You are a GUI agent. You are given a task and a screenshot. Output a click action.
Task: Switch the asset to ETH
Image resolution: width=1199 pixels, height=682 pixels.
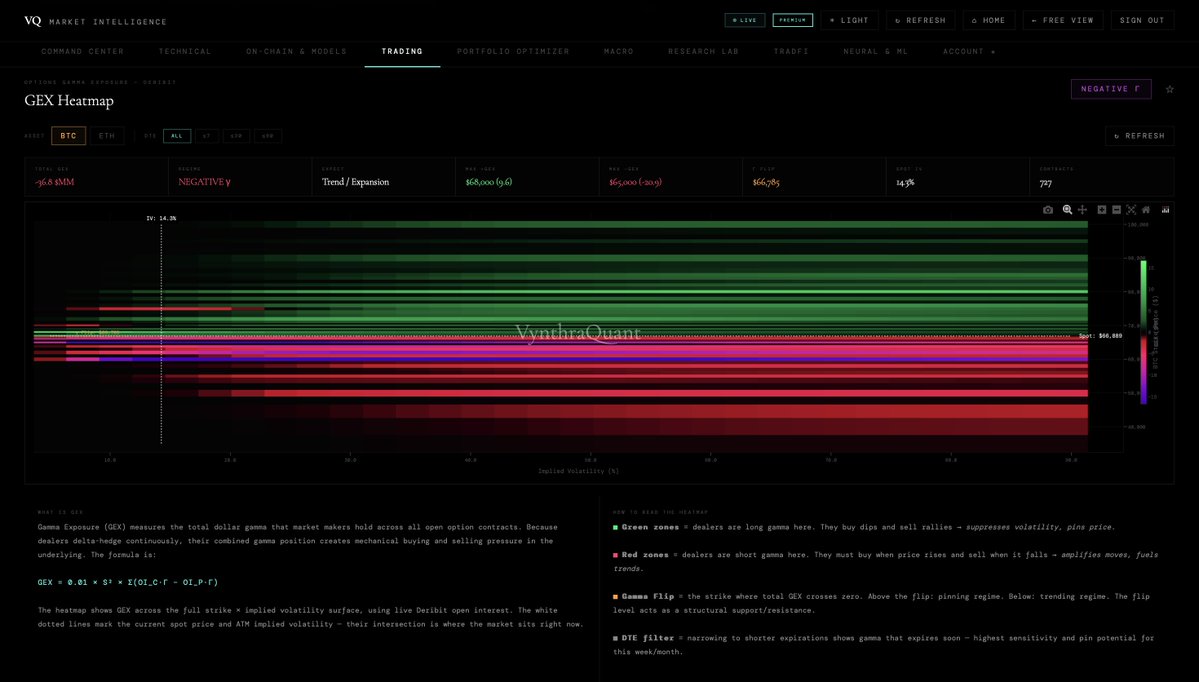[x=106, y=136]
